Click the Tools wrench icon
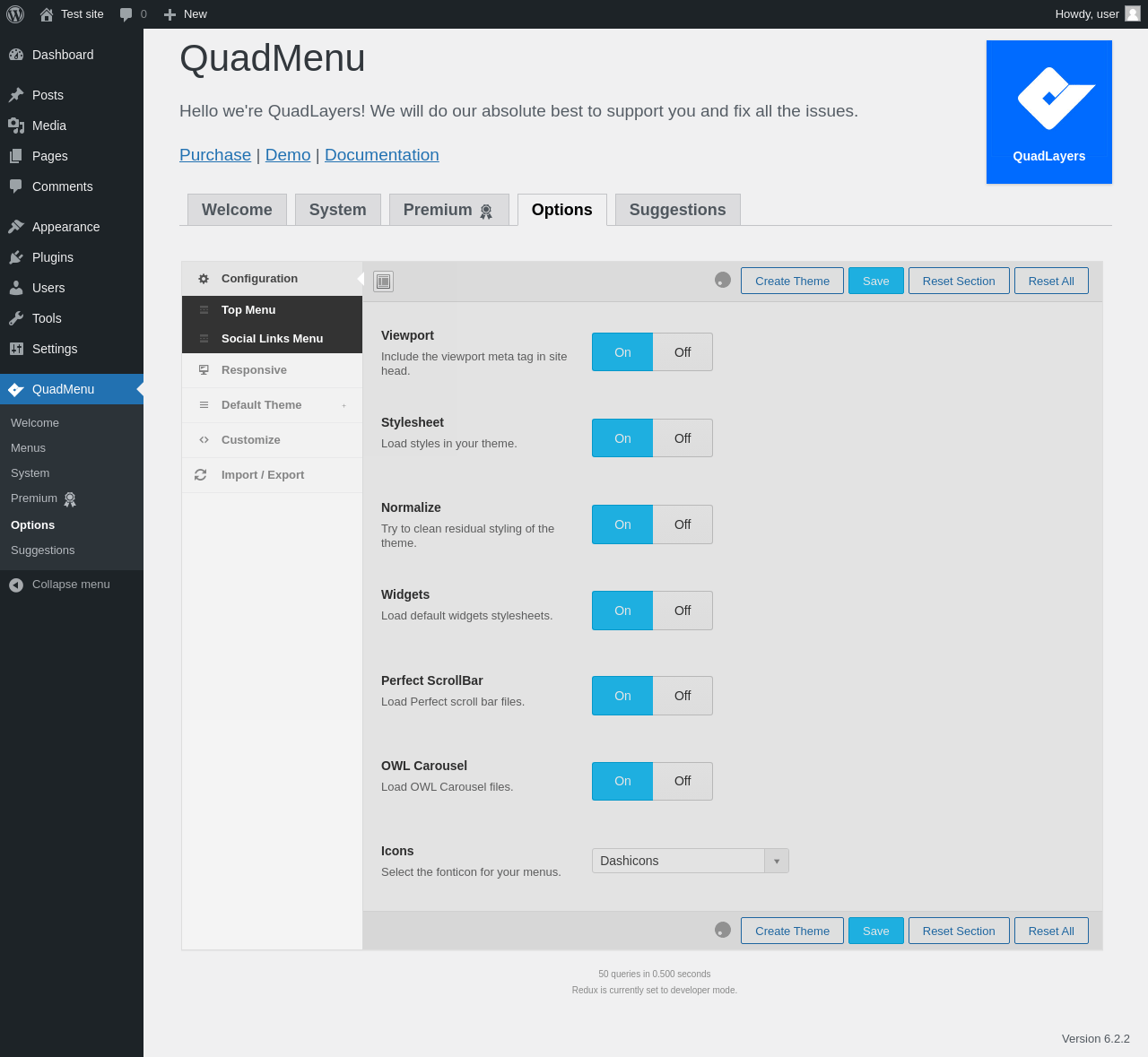This screenshot has width=1148, height=1057. (x=16, y=318)
